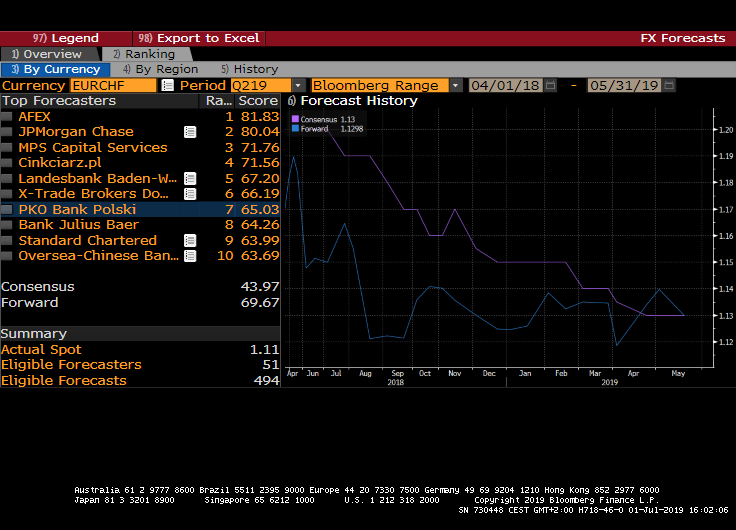Select the Bank Julius Baer checkbox

tap(8, 226)
